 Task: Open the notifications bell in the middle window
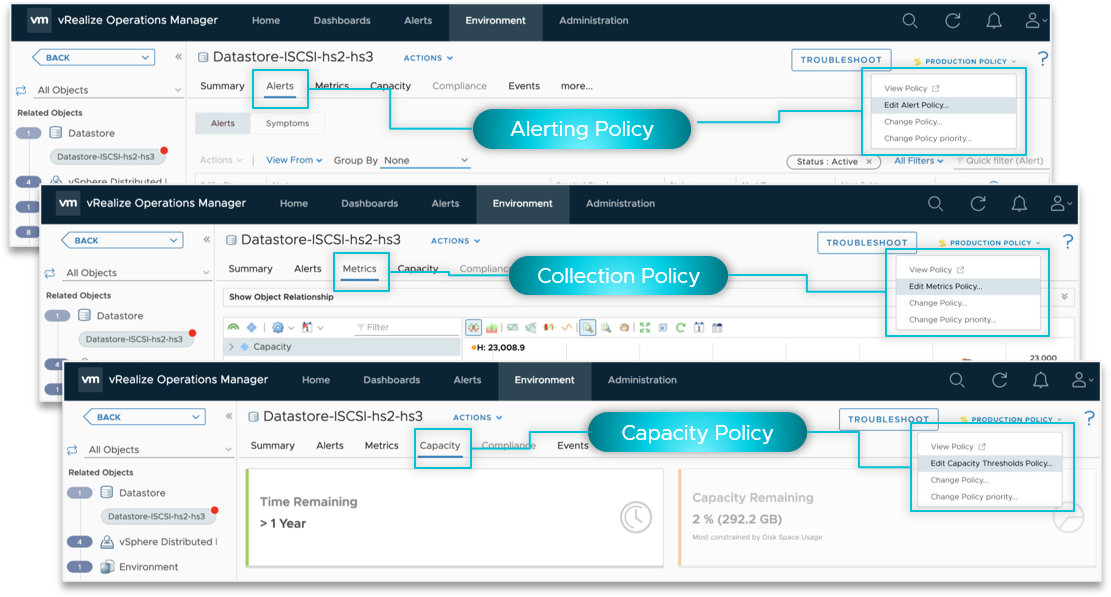[1019, 204]
